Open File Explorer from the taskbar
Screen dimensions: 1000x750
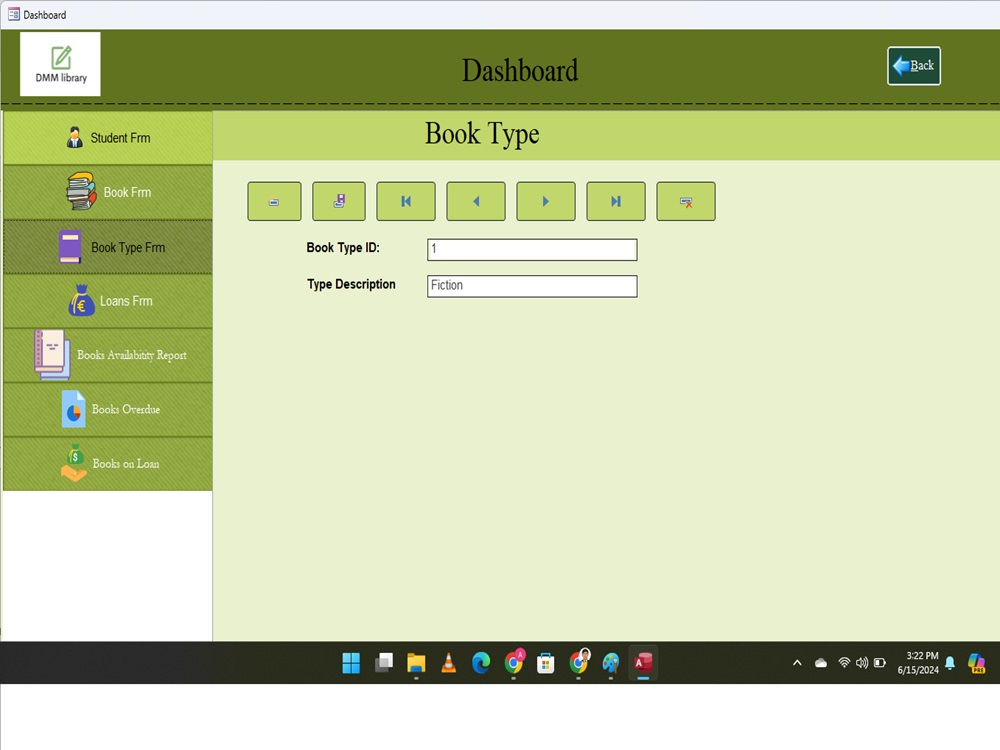pos(416,663)
